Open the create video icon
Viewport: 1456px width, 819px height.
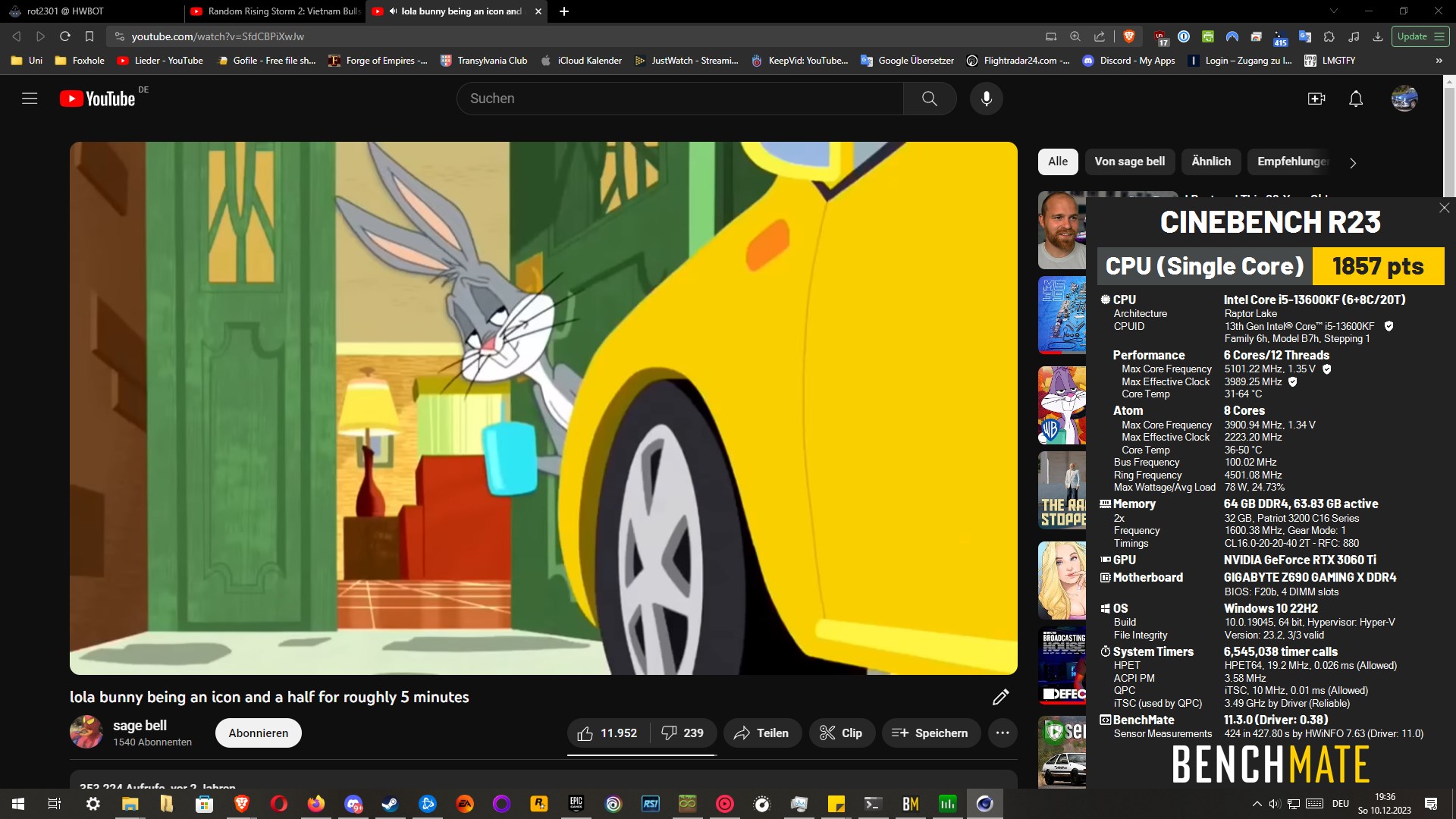click(1316, 99)
